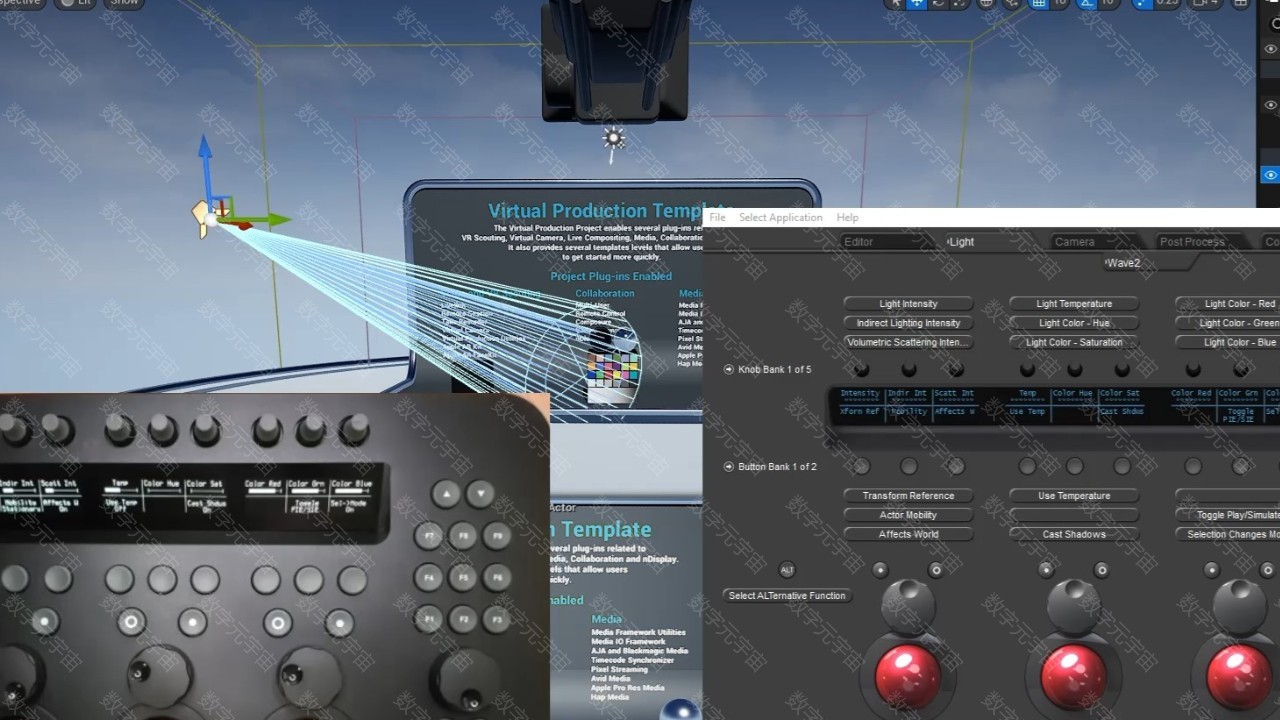Click the knob above the Temp display label

click(1027, 368)
